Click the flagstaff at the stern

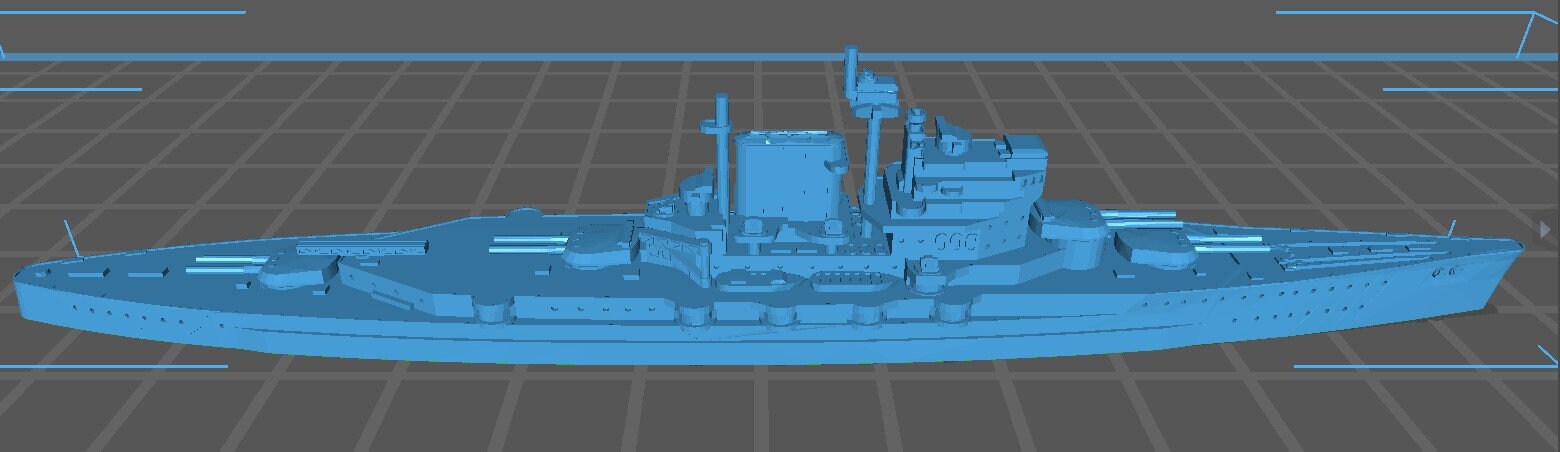point(71,238)
